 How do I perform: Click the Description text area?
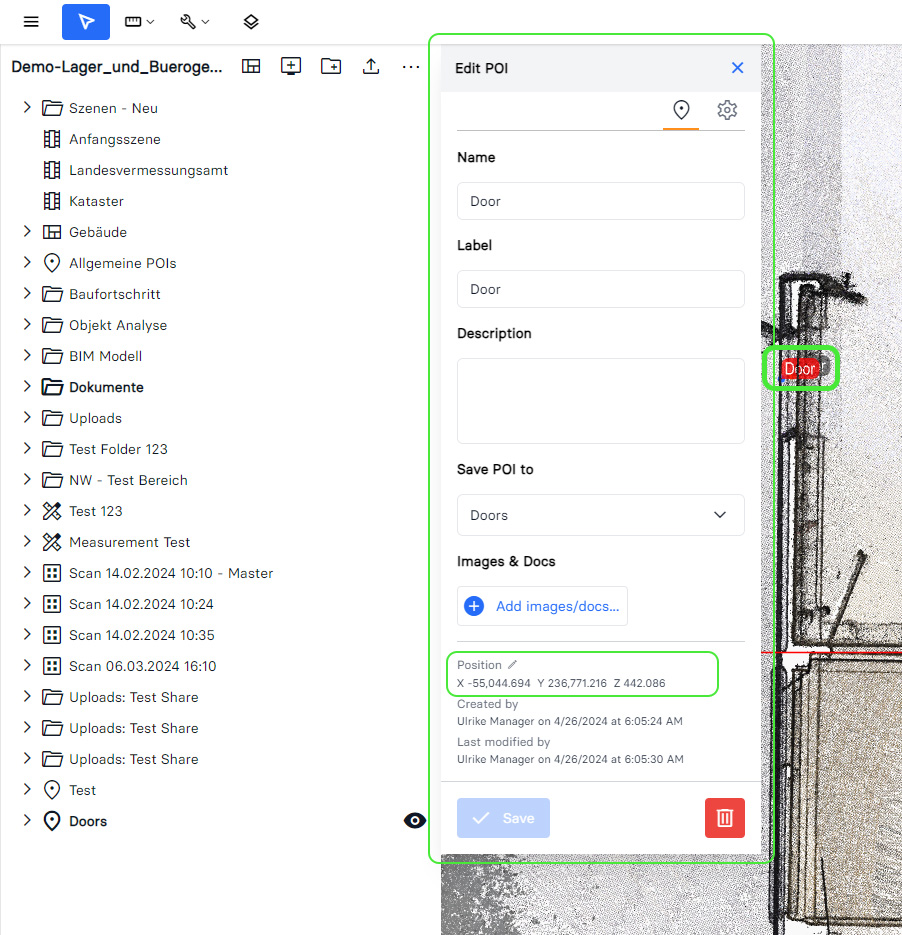coord(600,400)
